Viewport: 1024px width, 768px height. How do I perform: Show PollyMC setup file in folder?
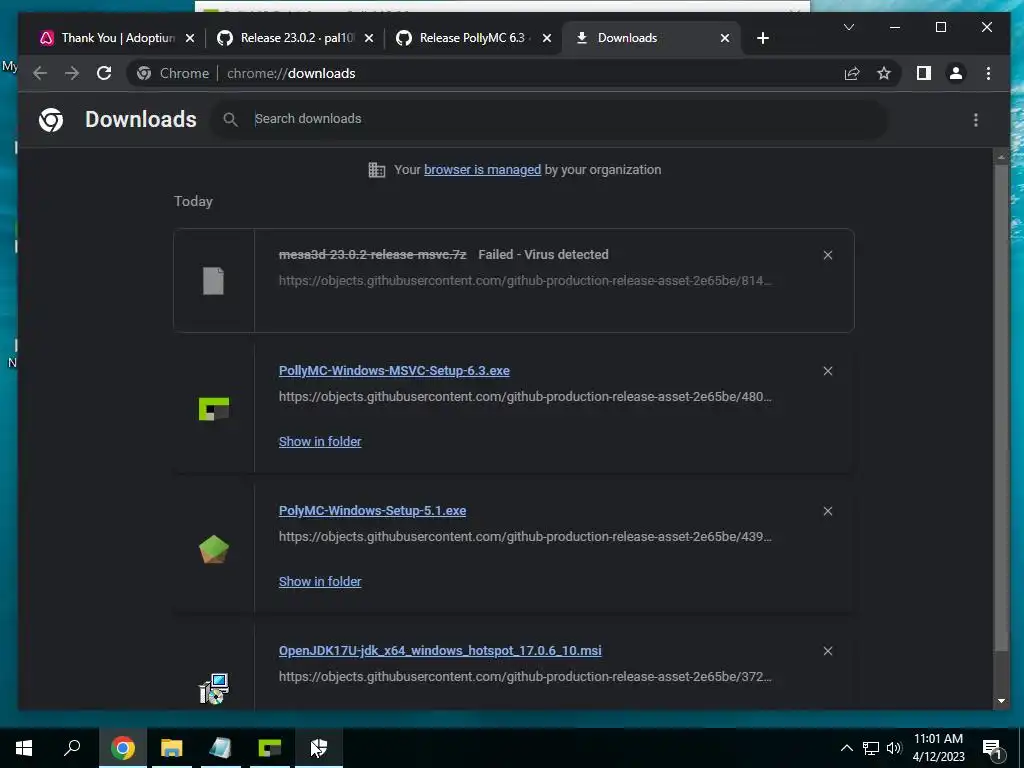[320, 441]
